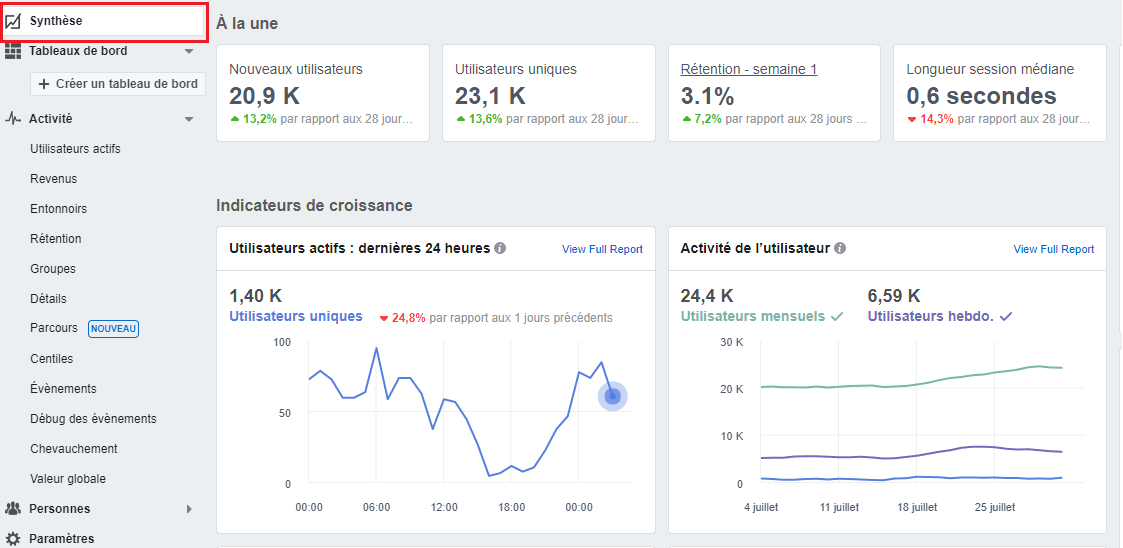Click the Nouveaux utilisateurs card

[323, 93]
